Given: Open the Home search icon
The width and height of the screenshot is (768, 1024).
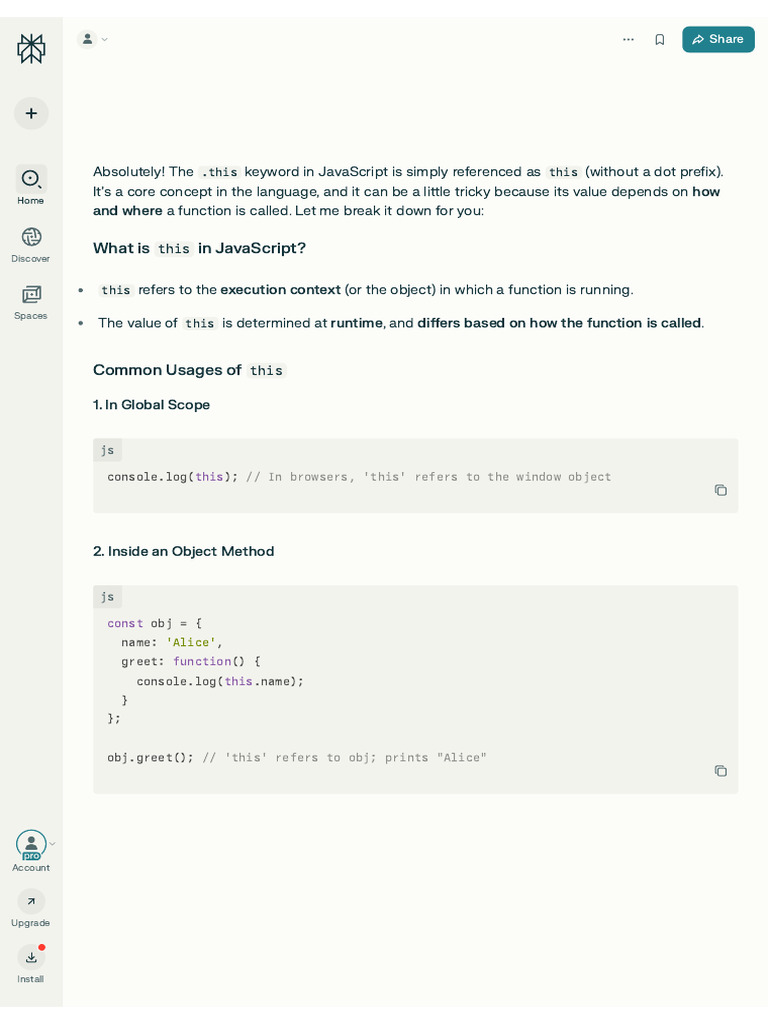Looking at the screenshot, I should pos(31,179).
